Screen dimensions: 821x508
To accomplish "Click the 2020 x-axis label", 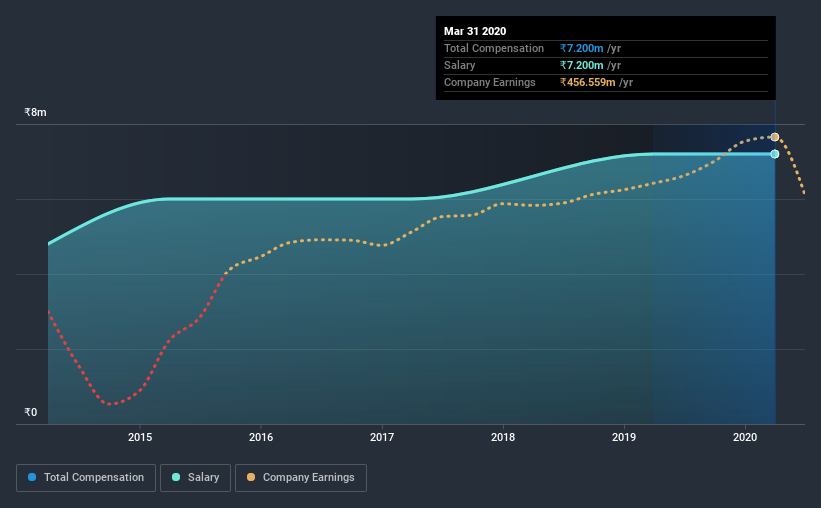I will pyautogui.click(x=745, y=437).
